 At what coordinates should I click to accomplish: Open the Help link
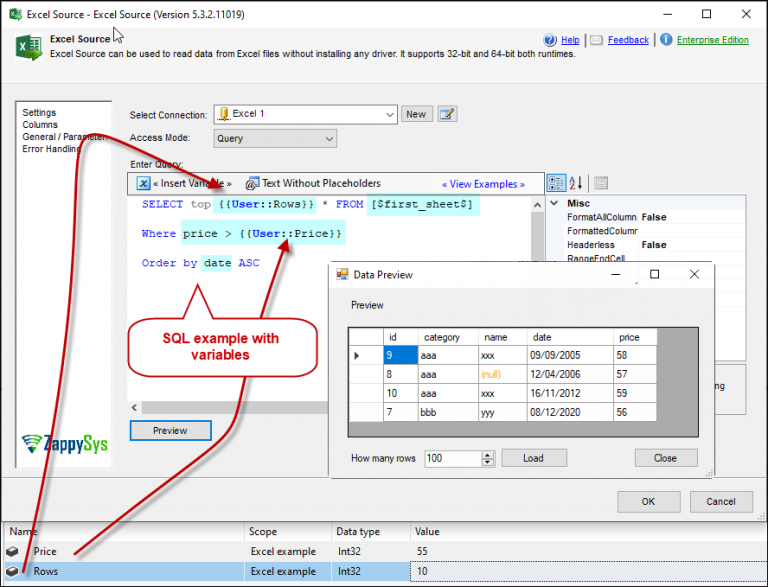[x=570, y=40]
